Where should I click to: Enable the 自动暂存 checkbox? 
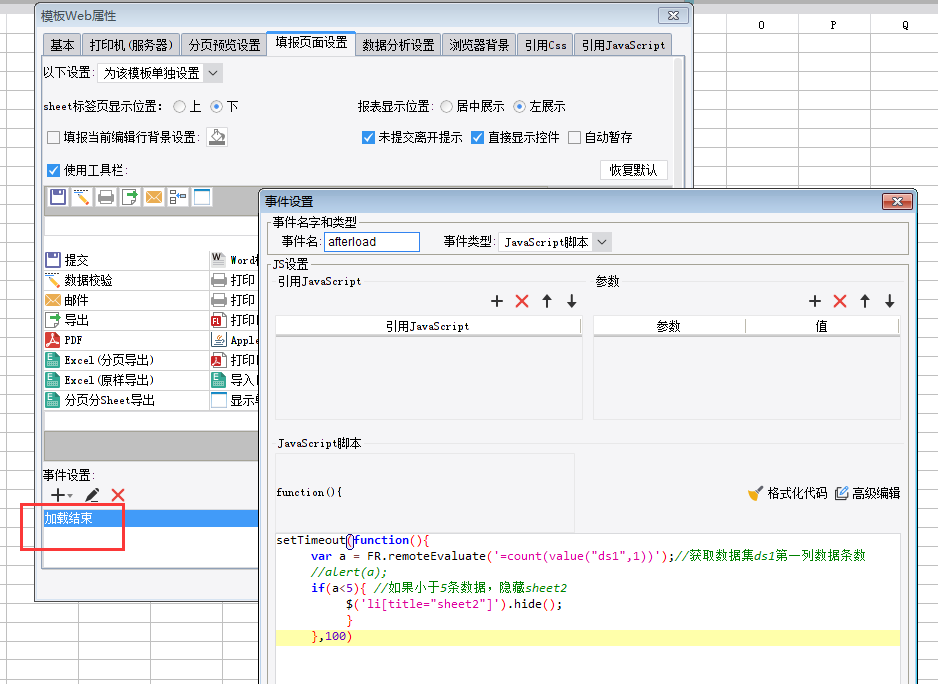(575, 138)
